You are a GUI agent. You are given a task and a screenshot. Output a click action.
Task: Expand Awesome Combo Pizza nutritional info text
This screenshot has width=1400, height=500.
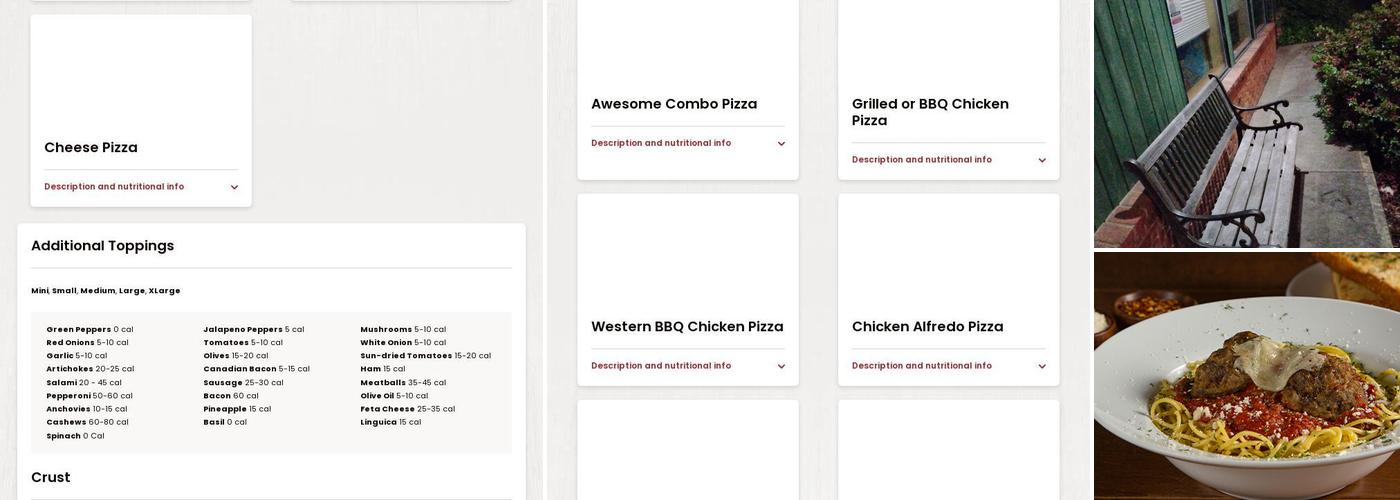point(661,143)
